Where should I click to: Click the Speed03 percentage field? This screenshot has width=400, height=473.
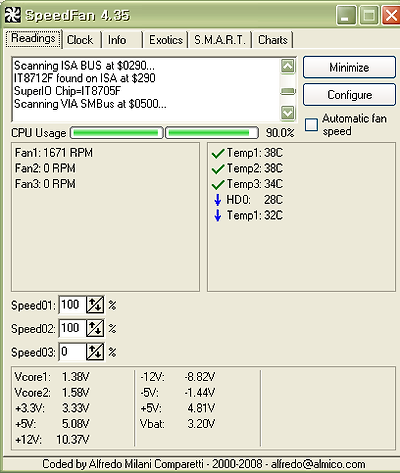pos(72,352)
